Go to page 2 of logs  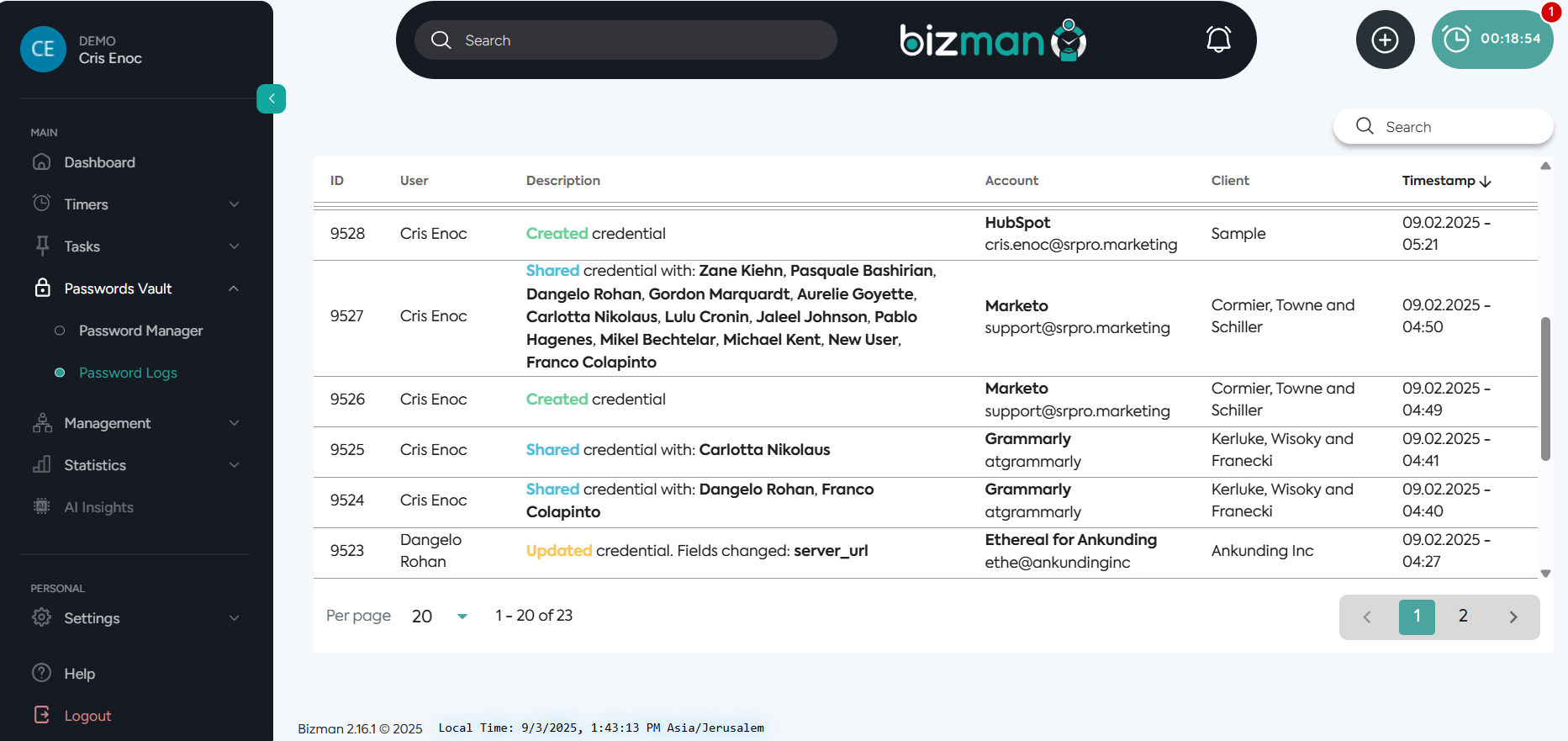click(1463, 617)
